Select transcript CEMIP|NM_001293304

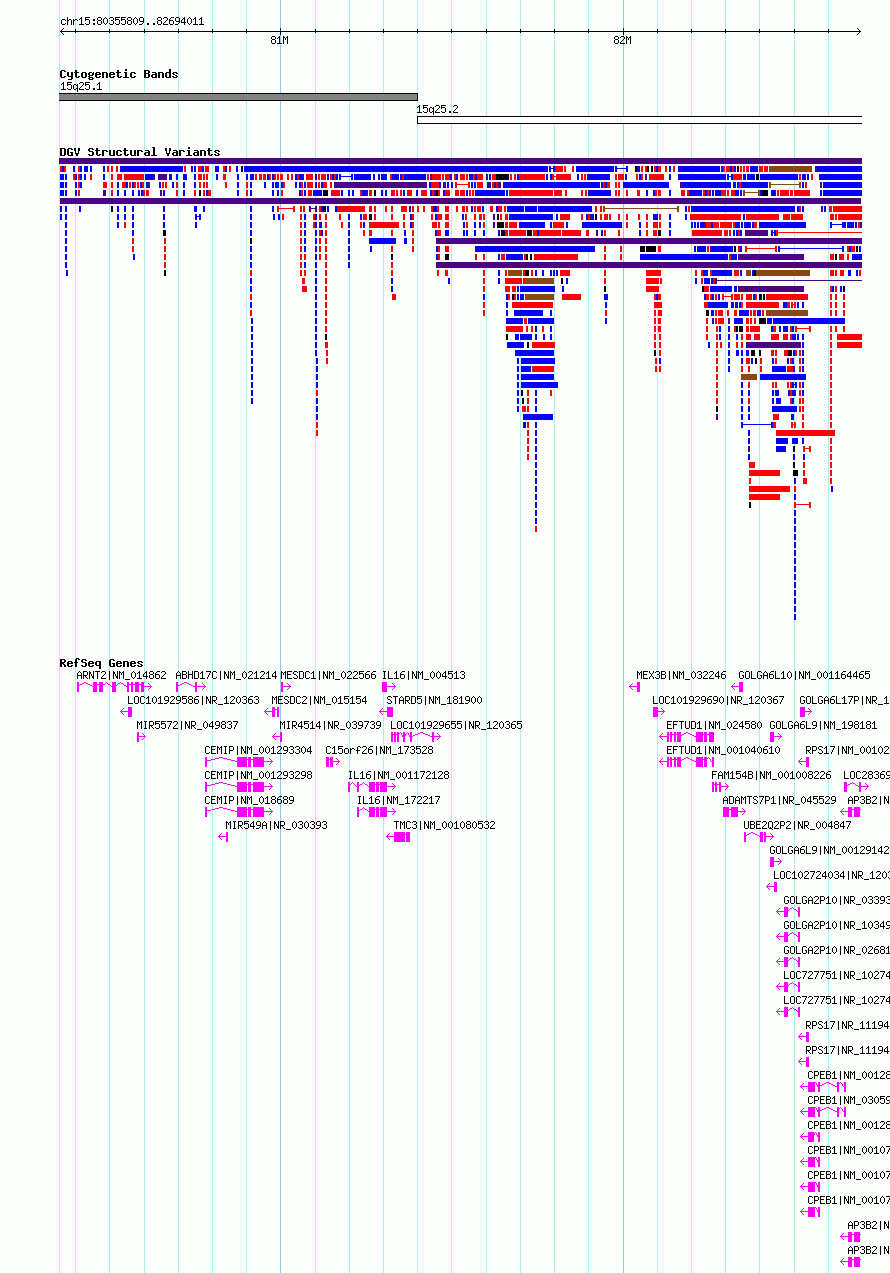tap(259, 750)
